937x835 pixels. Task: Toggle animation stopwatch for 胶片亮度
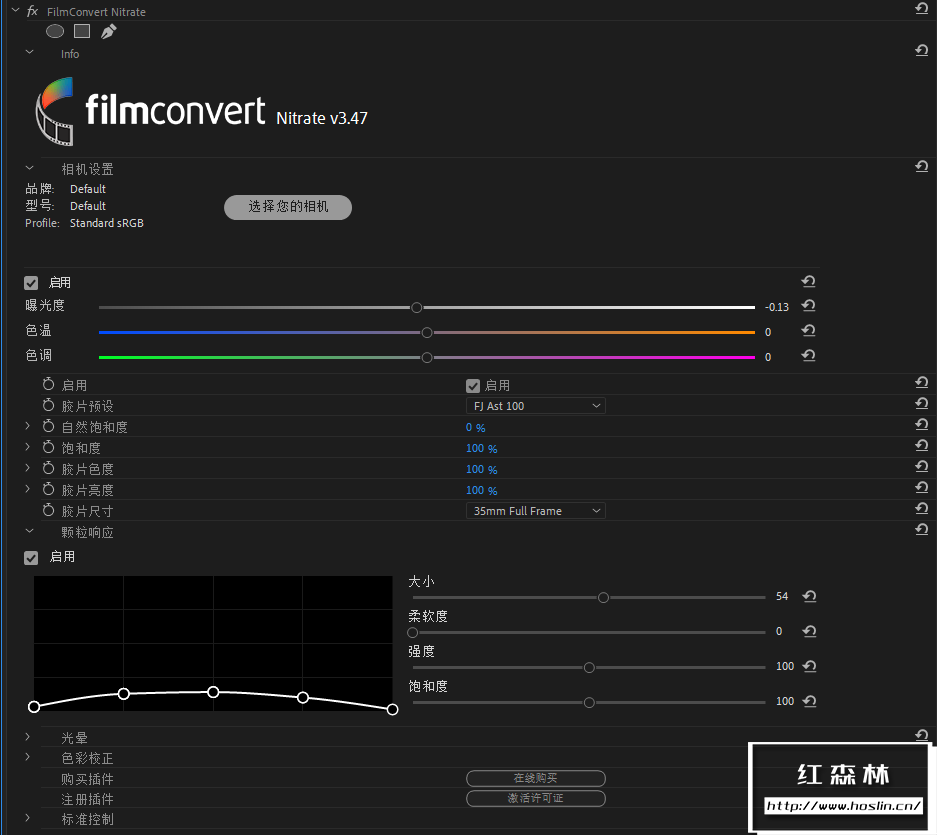(x=48, y=489)
